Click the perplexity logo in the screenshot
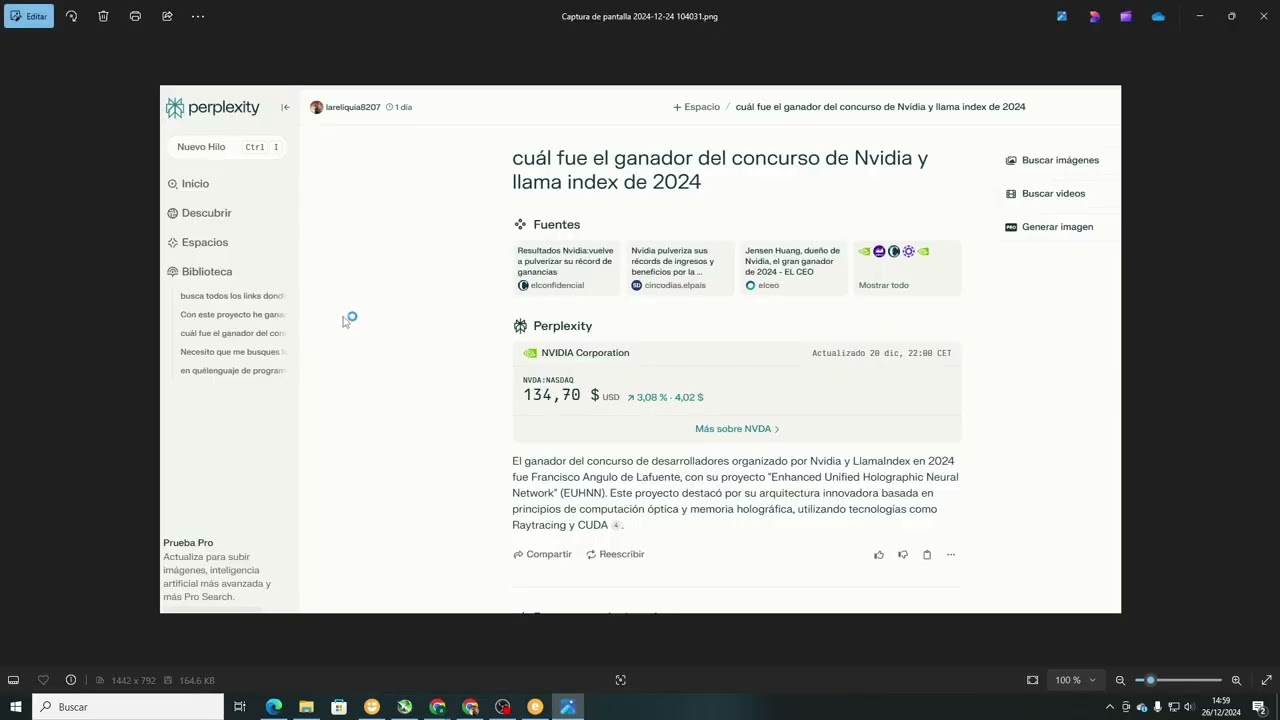 pos(212,107)
